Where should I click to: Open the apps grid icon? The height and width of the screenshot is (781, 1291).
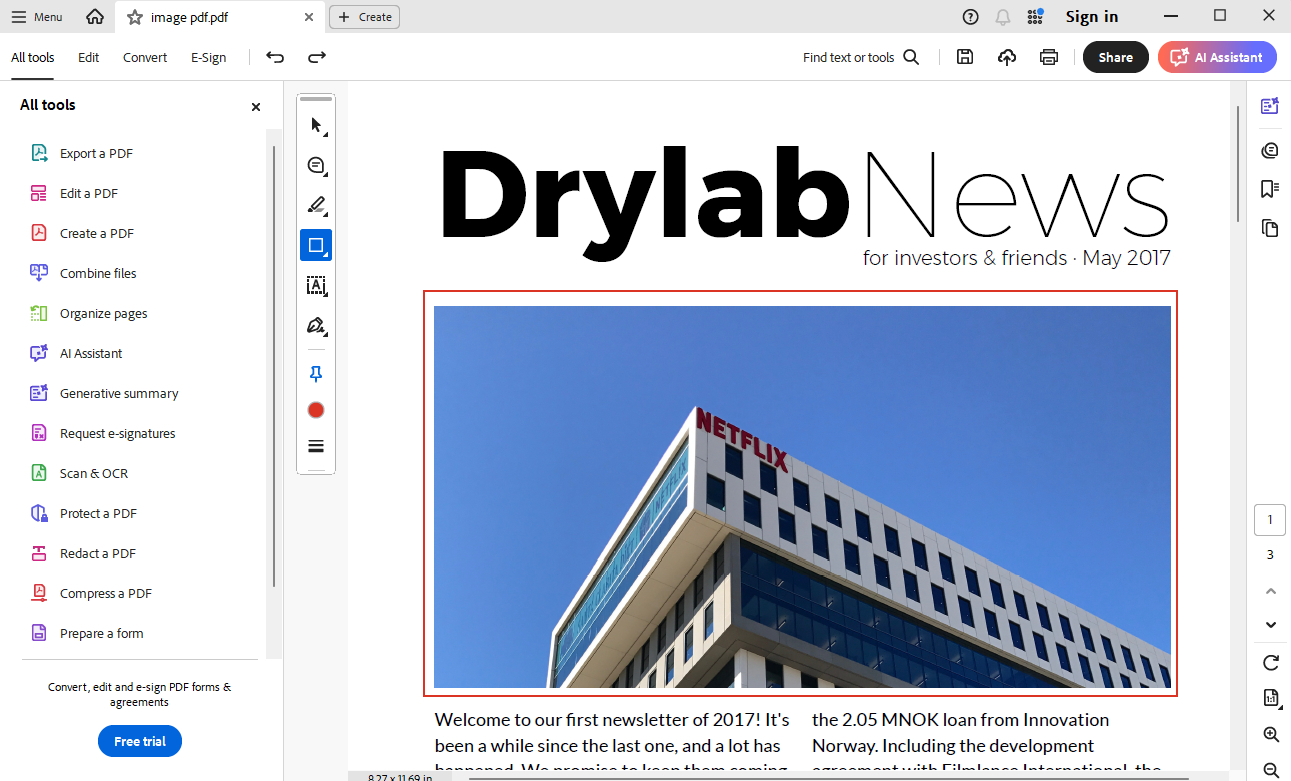[x=1035, y=17]
